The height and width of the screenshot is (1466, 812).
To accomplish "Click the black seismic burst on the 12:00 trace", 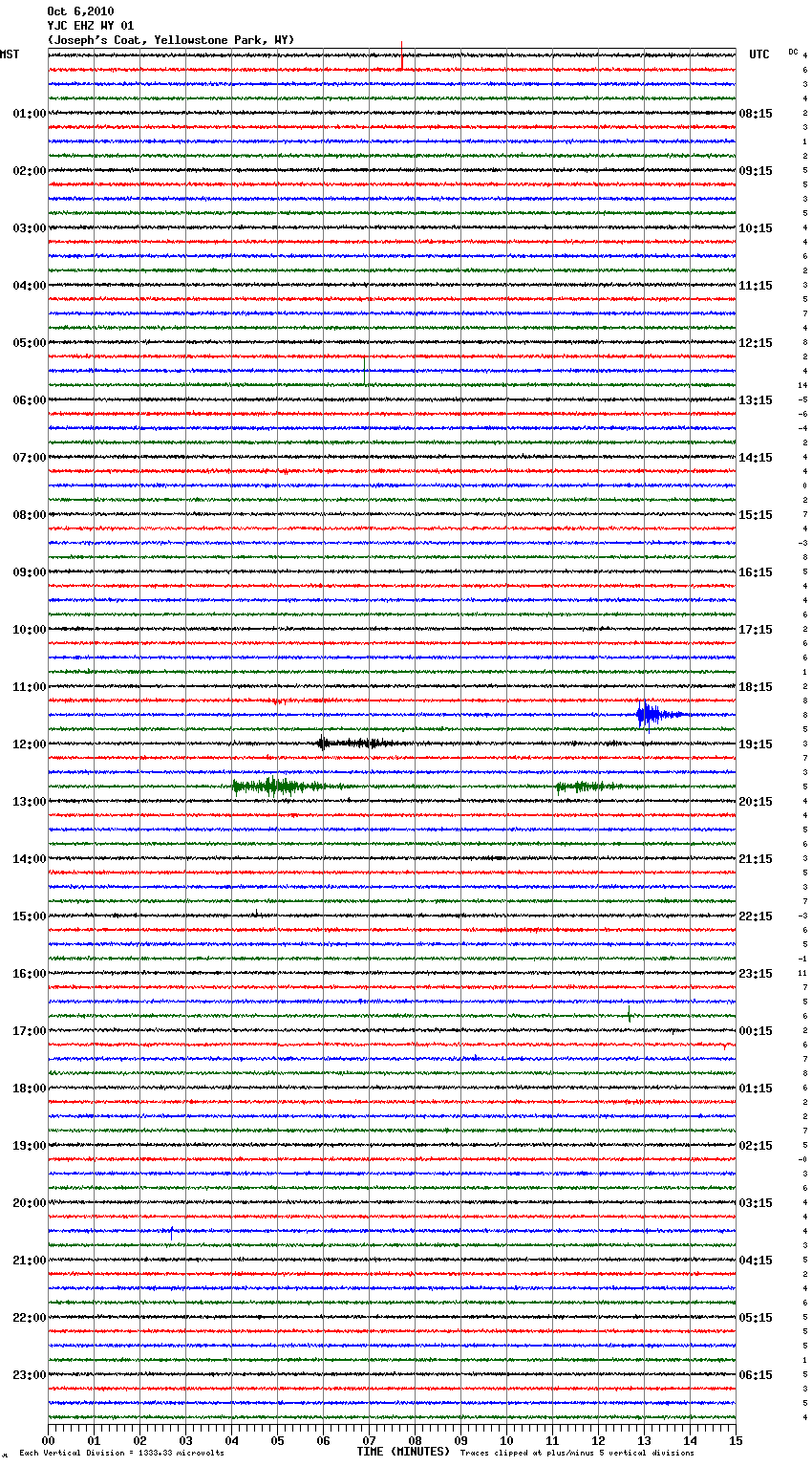I will tap(358, 743).
